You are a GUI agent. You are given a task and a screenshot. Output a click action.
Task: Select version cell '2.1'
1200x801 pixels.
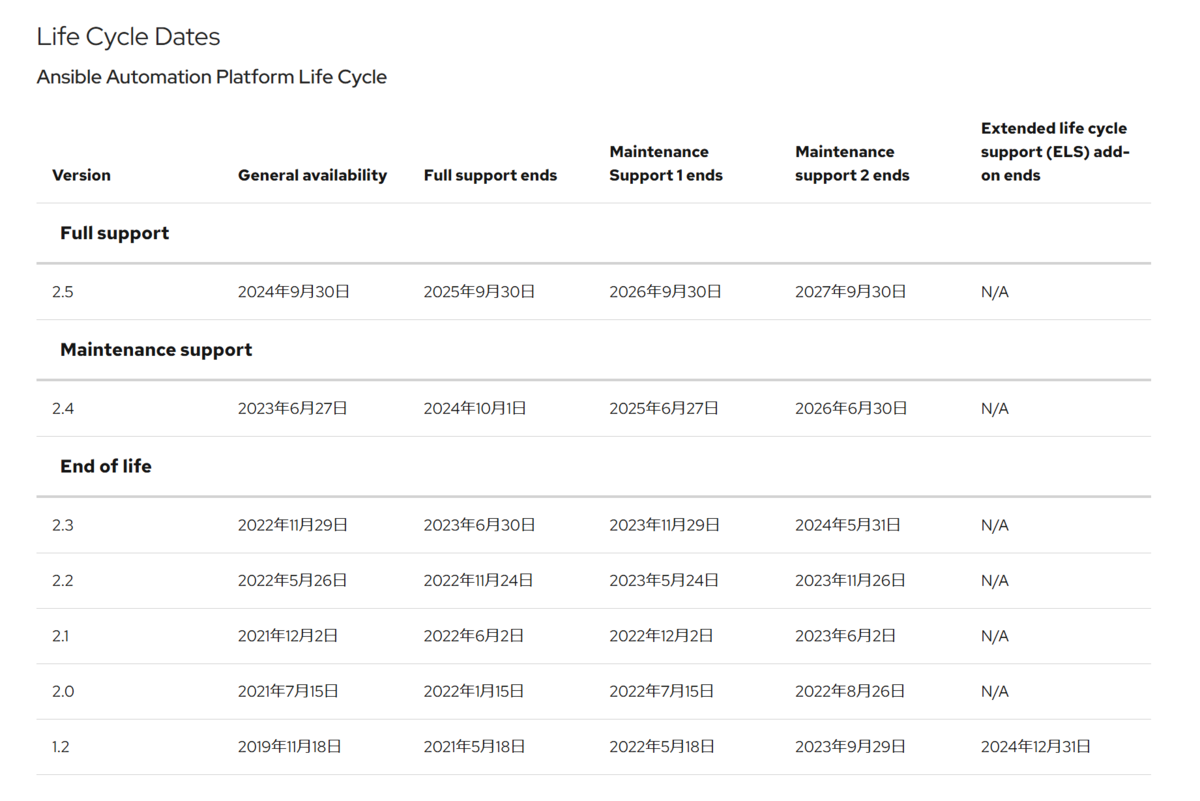click(x=61, y=636)
